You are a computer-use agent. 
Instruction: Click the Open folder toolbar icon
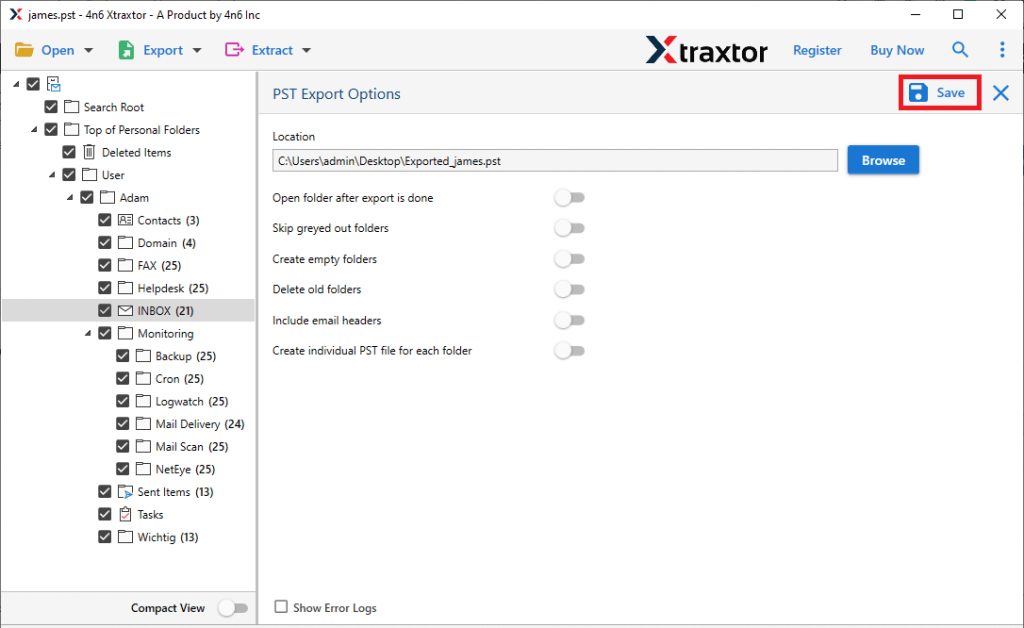[25, 50]
